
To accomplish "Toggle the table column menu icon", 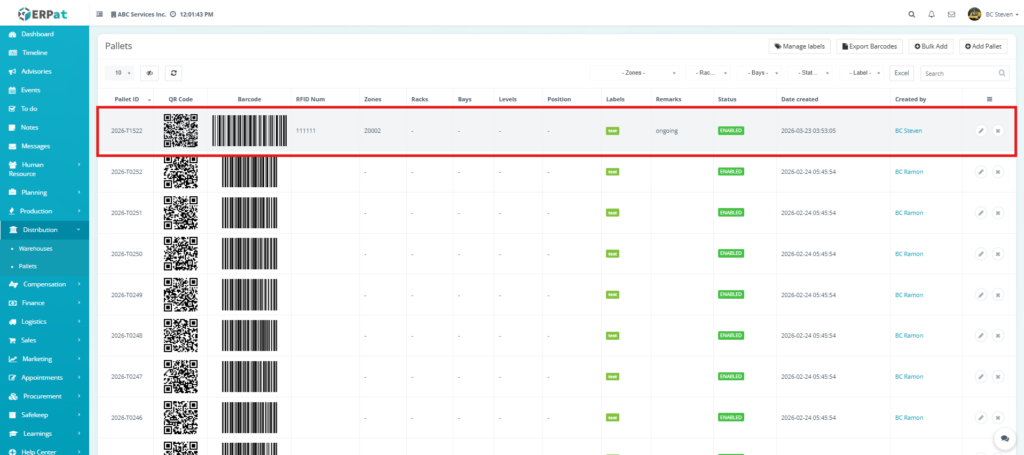I will click(x=989, y=99).
